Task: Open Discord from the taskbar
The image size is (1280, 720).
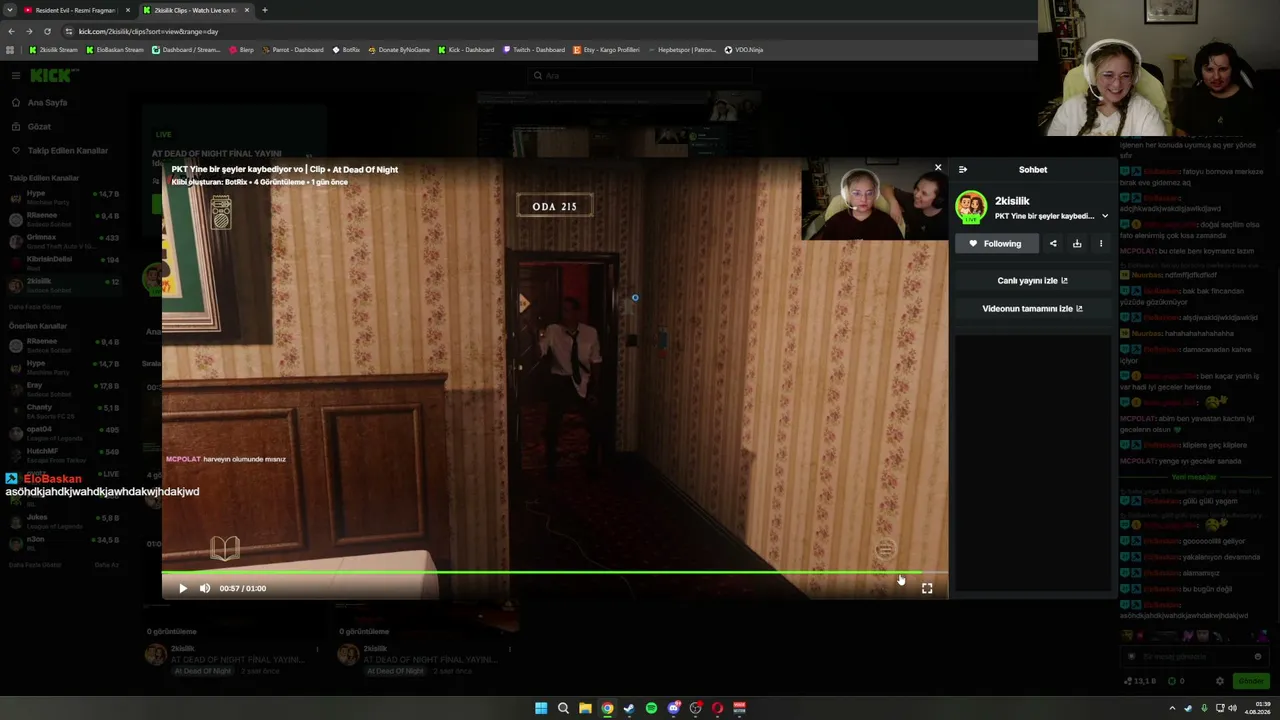Action: tap(673, 708)
